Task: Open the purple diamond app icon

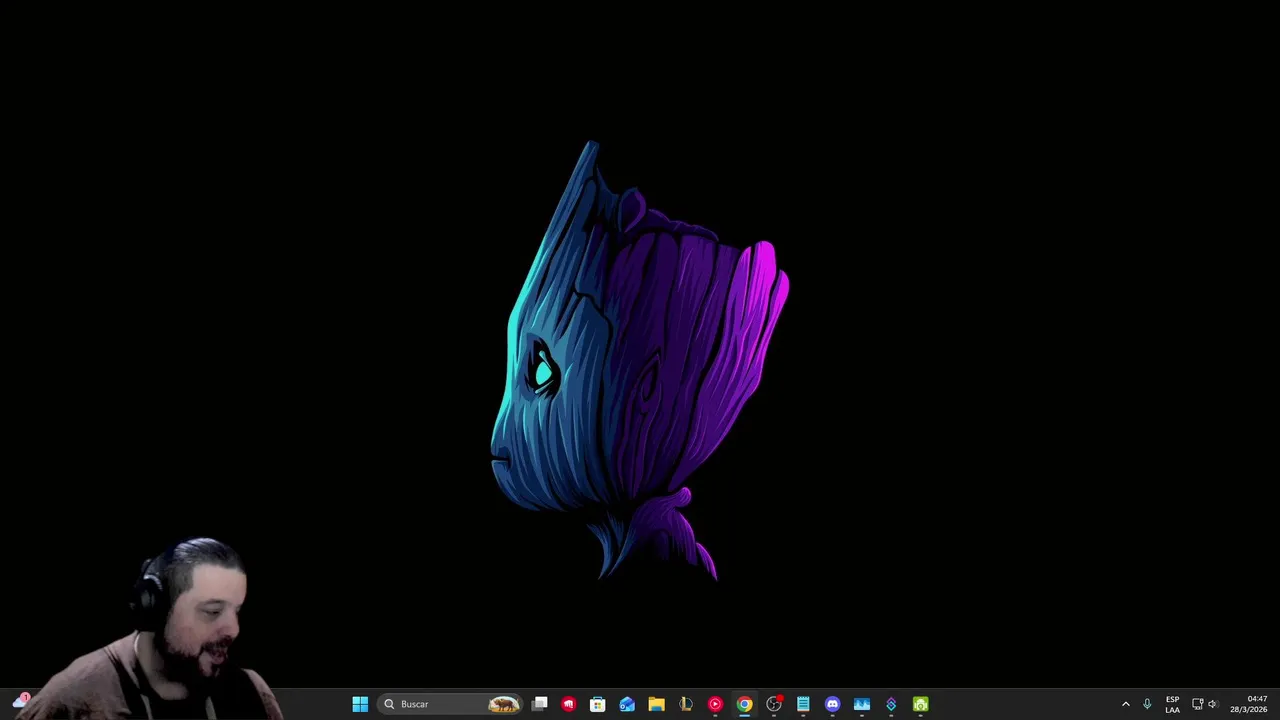Action: tap(891, 704)
